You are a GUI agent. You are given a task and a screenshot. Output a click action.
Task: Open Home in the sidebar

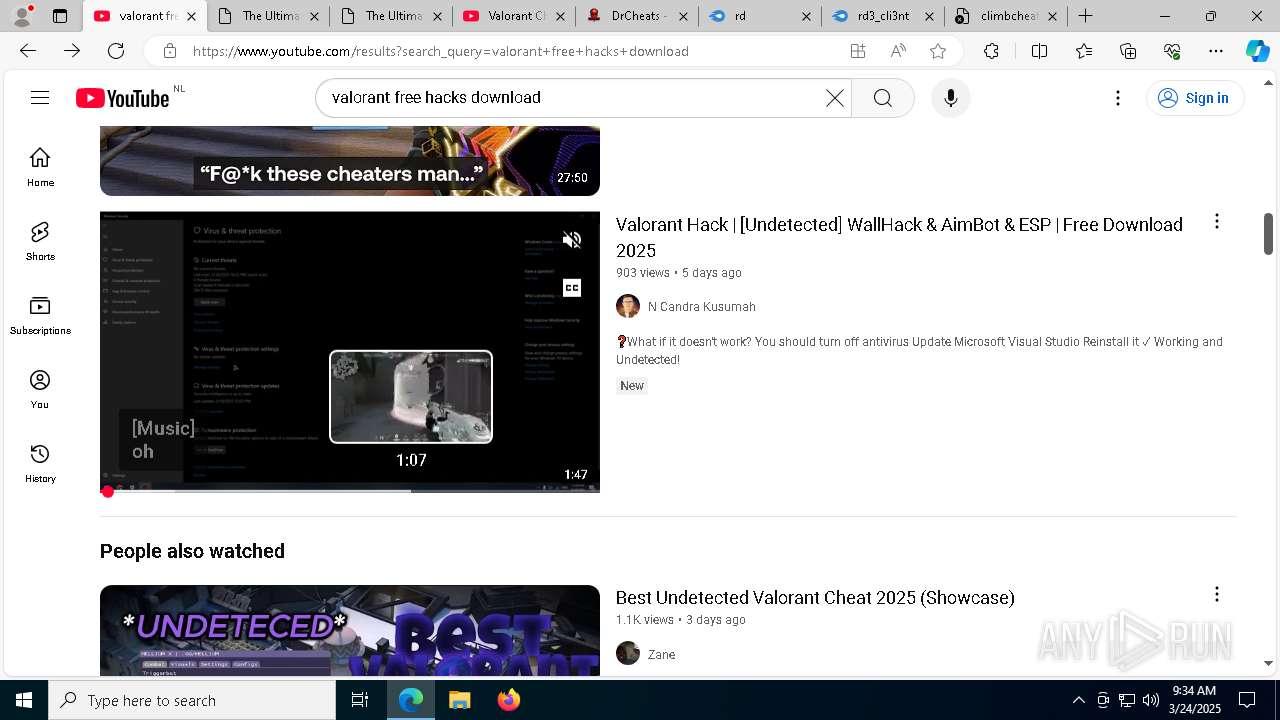pos(40,167)
